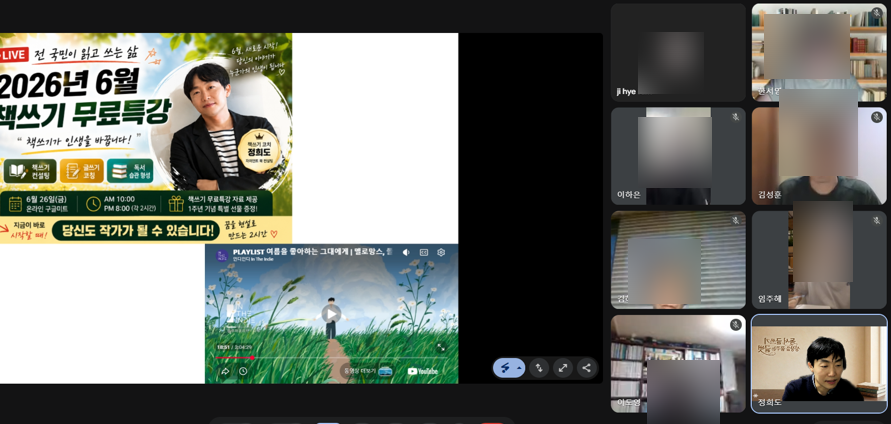
Task: Select the 김성훈 participant tile
Action: coord(819,156)
